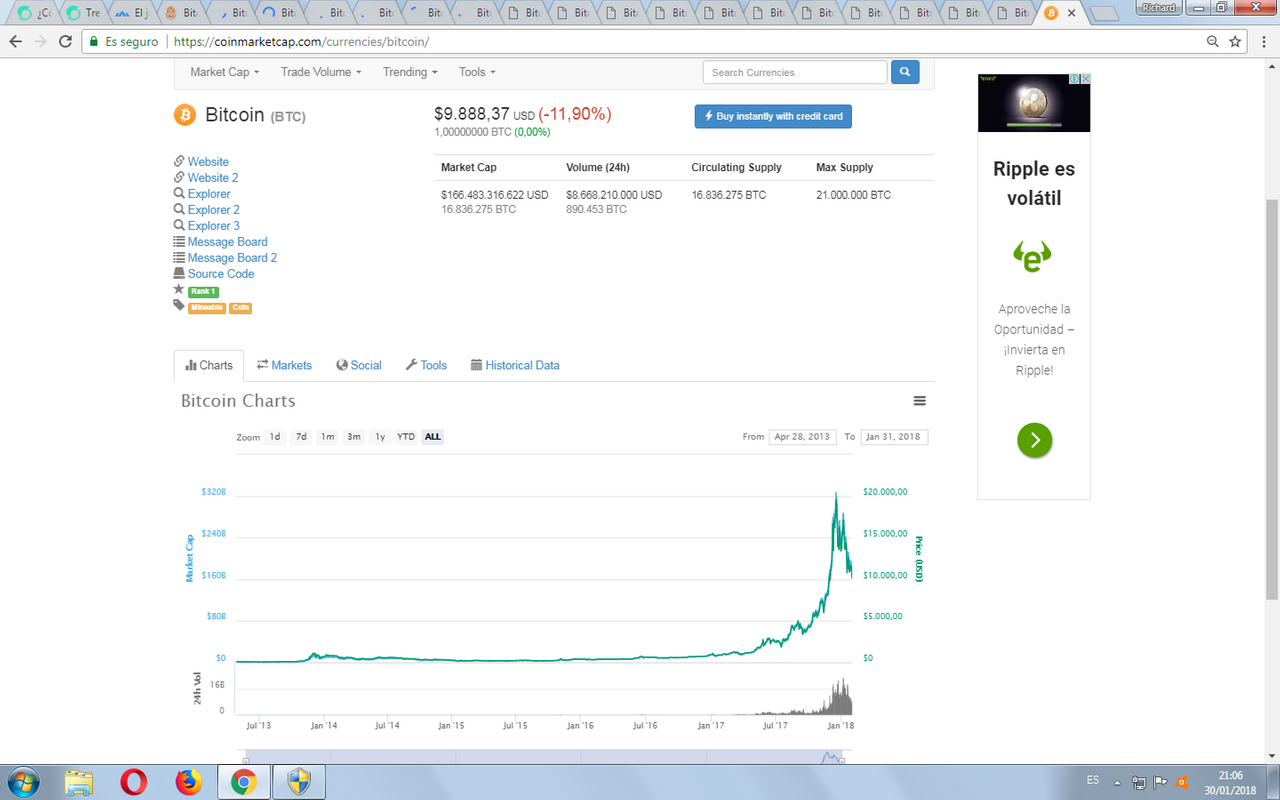Screen dimensions: 1280x800
Task: Click the blue search magnifier button
Action: click(x=905, y=72)
